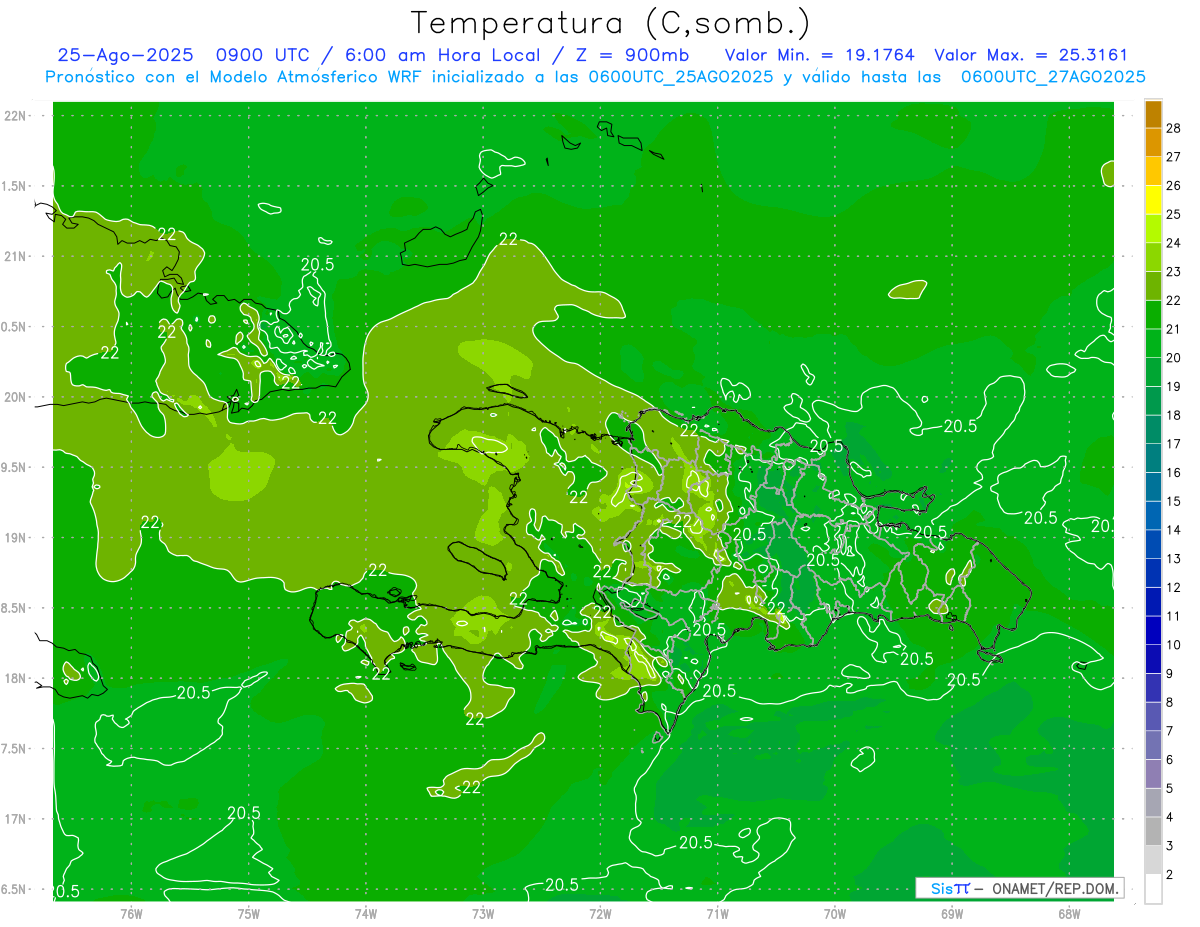Click the legend value '10'
This screenshot has height=927, width=1200.
1174,644
